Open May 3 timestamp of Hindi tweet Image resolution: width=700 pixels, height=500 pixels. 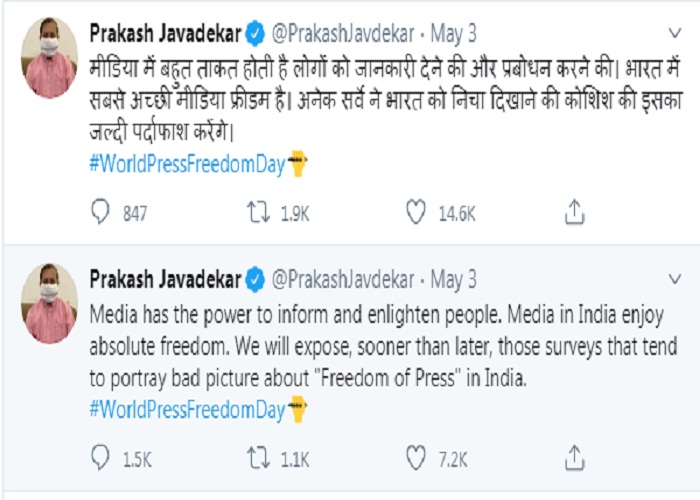[456, 33]
